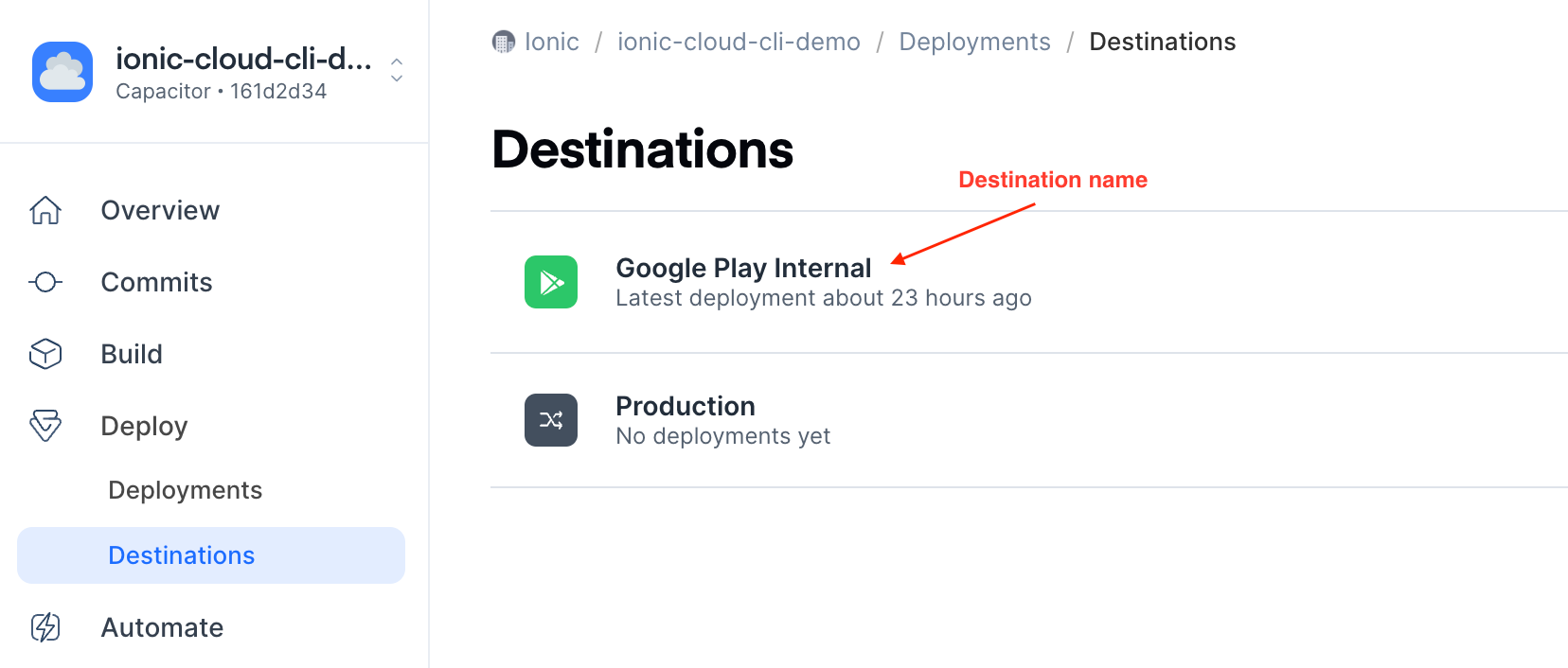Click the Overview home icon
1568x668 pixels.
(45, 210)
